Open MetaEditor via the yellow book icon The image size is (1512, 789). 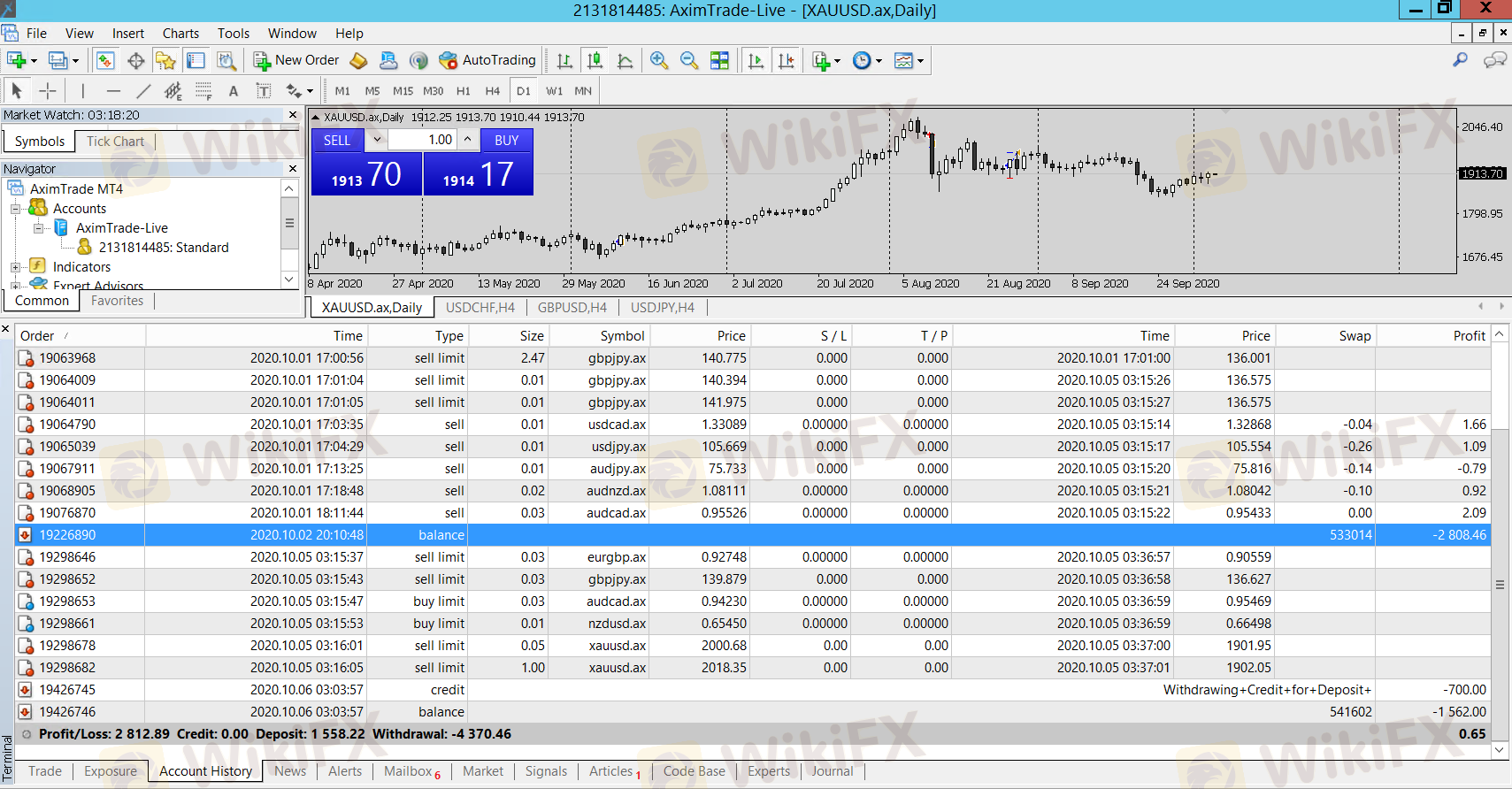[x=358, y=60]
